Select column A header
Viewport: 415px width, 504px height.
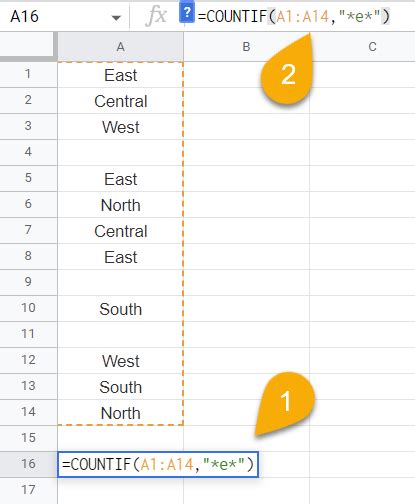pyautogui.click(x=120, y=47)
